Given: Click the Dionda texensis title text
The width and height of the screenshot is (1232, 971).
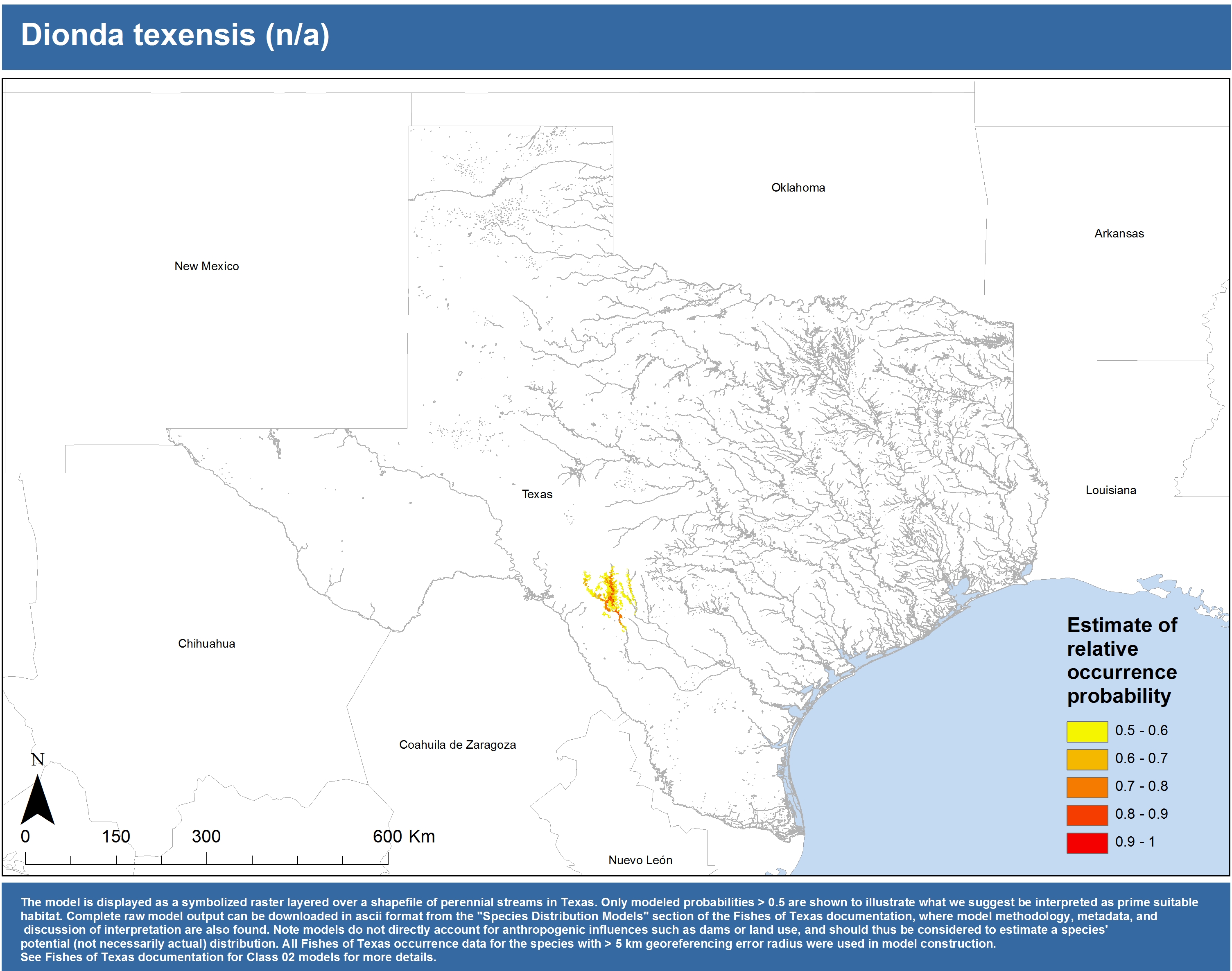Looking at the screenshot, I should click(x=174, y=35).
